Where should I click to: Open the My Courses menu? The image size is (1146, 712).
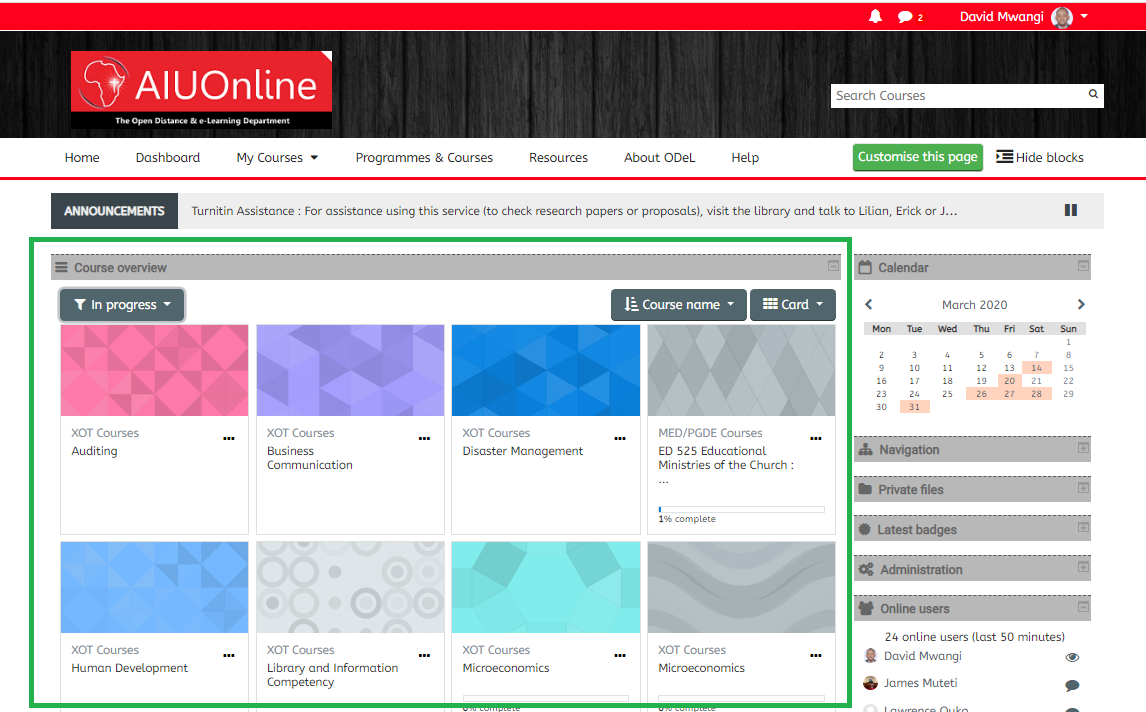277,158
